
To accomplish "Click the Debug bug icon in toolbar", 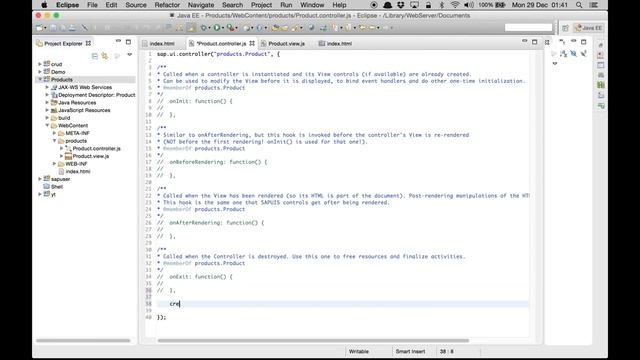I will click(203, 28).
